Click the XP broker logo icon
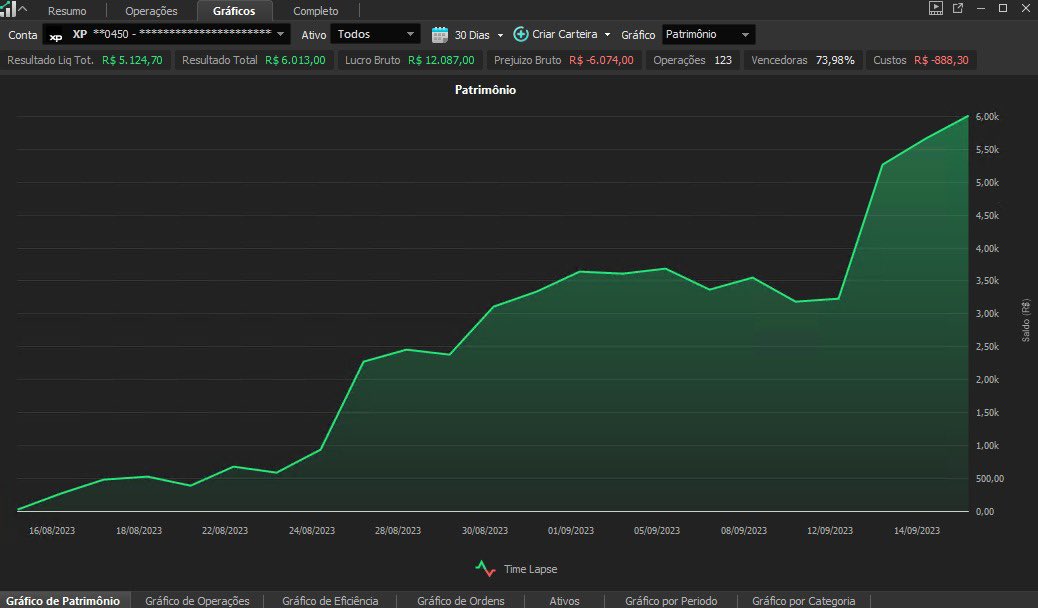This screenshot has height=608, width=1038. point(56,35)
